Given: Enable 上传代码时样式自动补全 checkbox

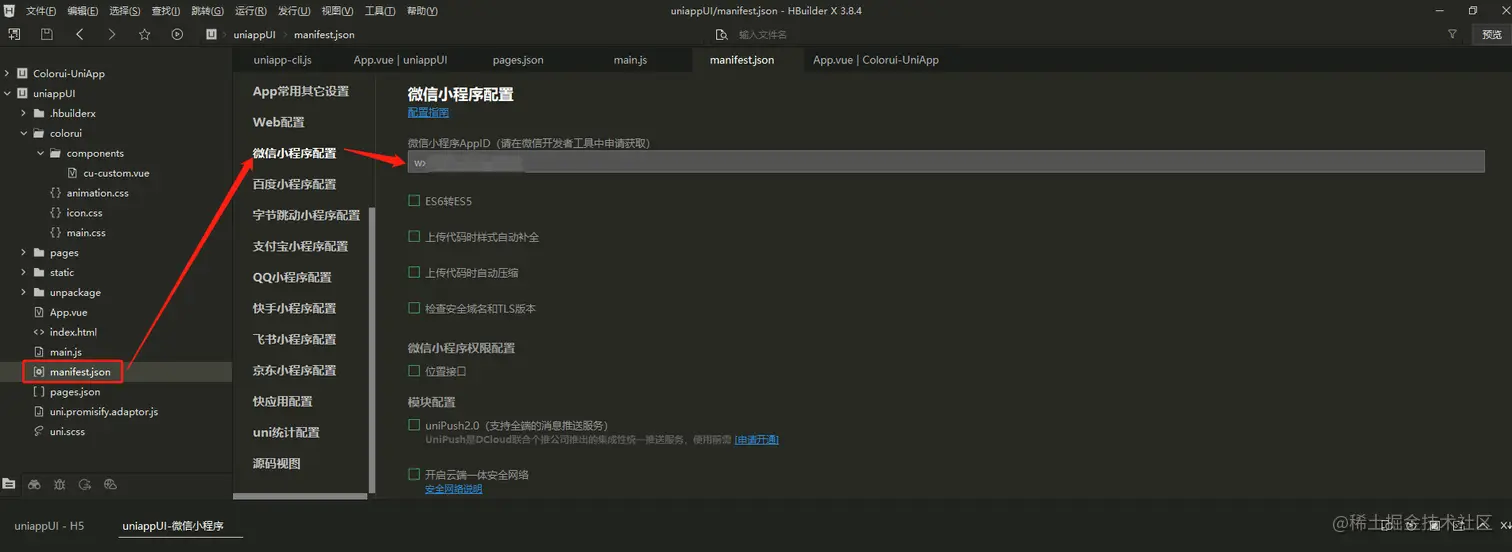Looking at the screenshot, I should pyautogui.click(x=414, y=237).
